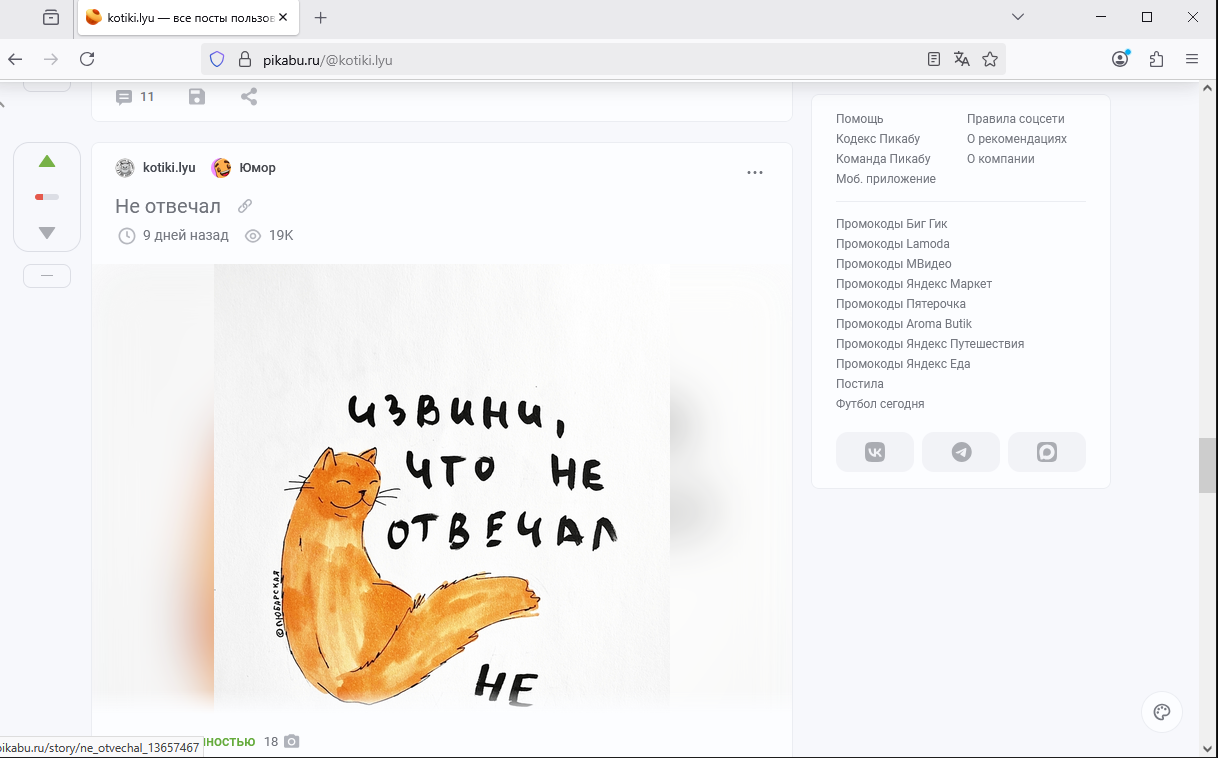Open the extensions panel

coord(1156,59)
